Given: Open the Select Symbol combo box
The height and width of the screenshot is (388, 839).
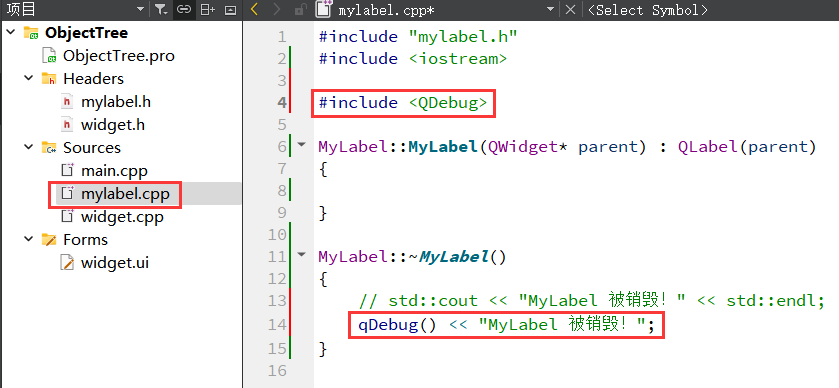Looking at the screenshot, I should [x=647, y=10].
